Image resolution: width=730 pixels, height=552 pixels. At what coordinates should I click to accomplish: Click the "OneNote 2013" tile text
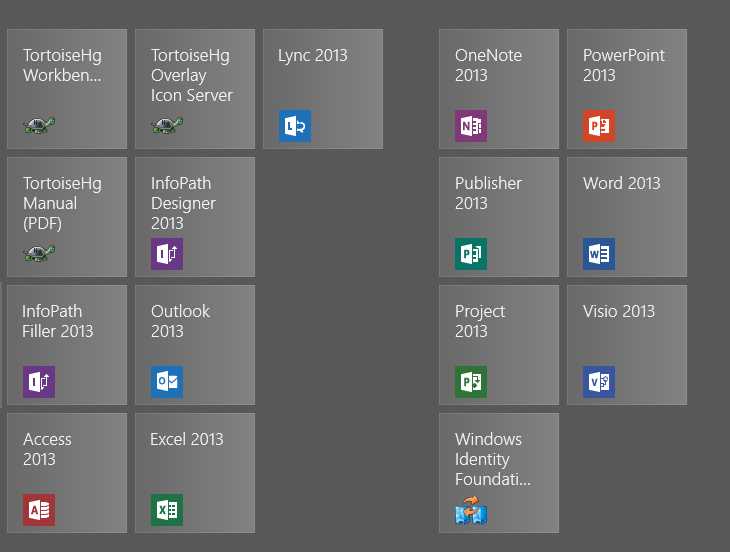click(488, 65)
